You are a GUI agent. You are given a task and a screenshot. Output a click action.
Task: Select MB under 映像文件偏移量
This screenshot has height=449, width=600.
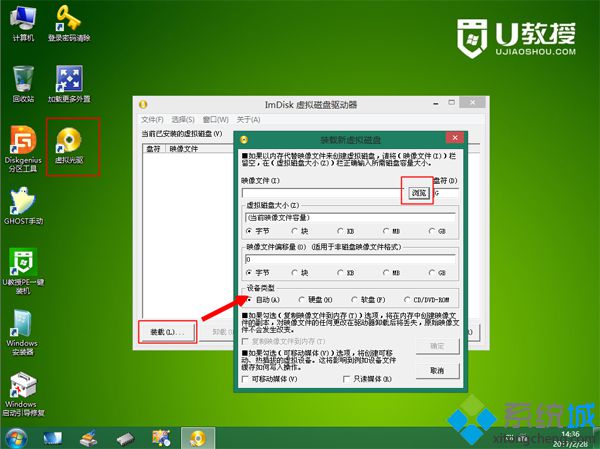(x=391, y=273)
